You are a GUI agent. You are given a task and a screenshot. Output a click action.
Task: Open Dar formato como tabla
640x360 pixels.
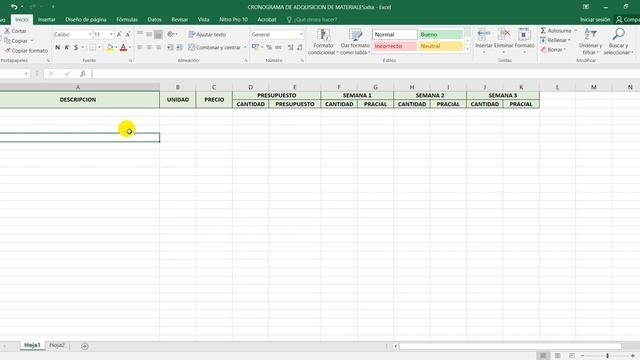pyautogui.click(x=355, y=41)
